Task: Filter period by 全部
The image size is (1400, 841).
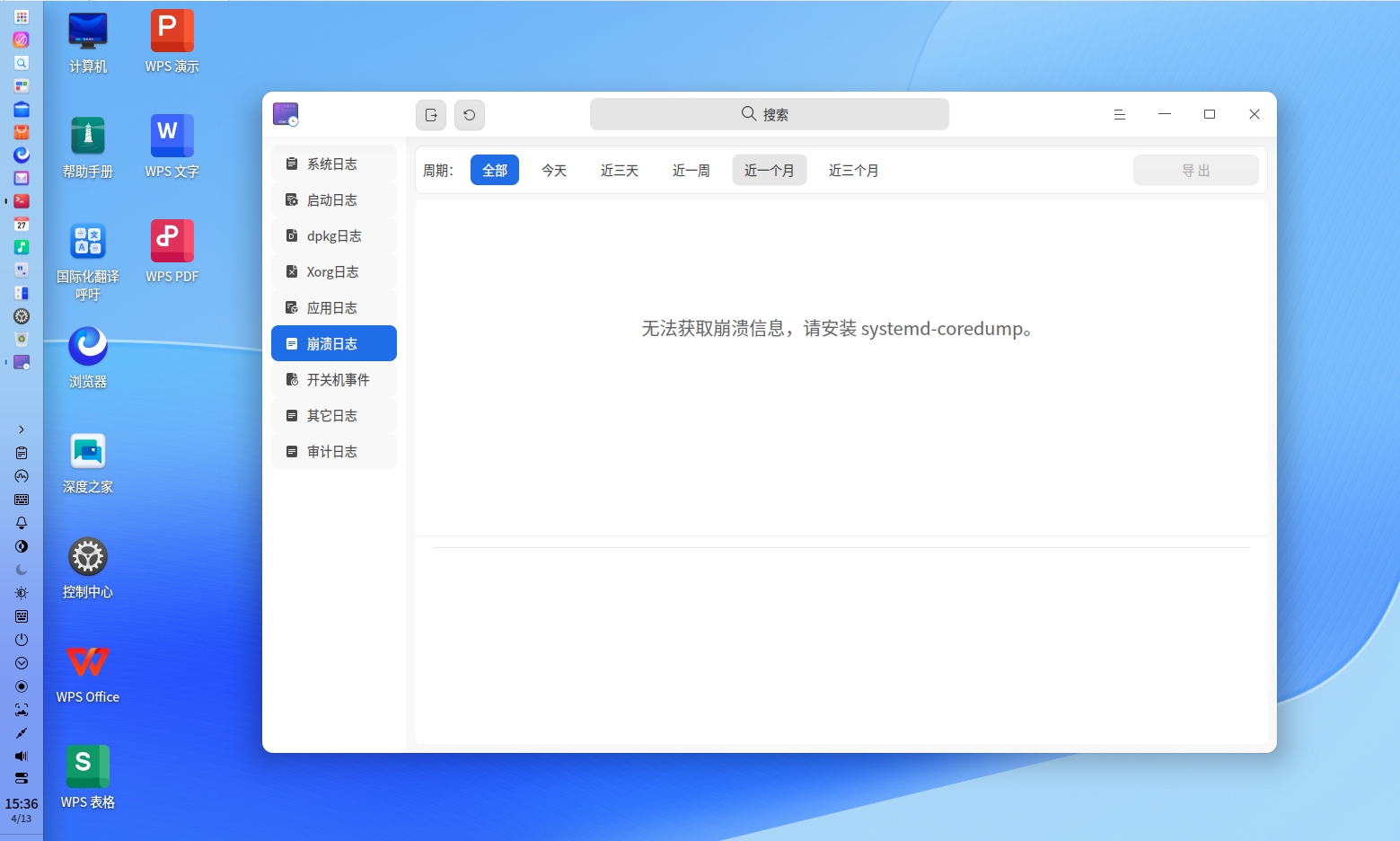Action: coord(495,170)
